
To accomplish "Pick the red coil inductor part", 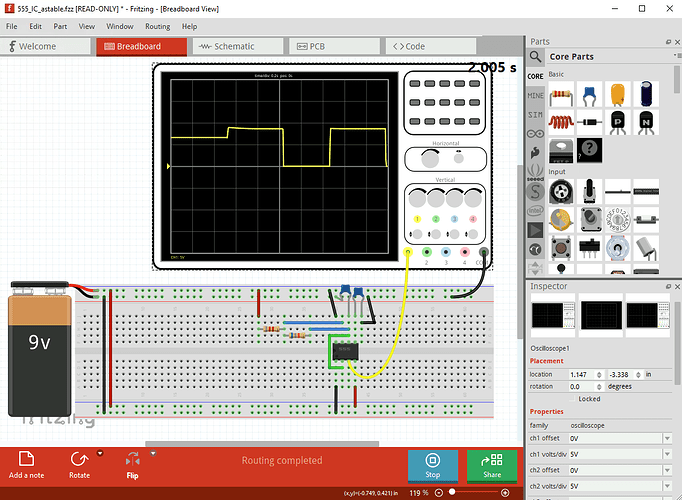I will [x=561, y=123].
